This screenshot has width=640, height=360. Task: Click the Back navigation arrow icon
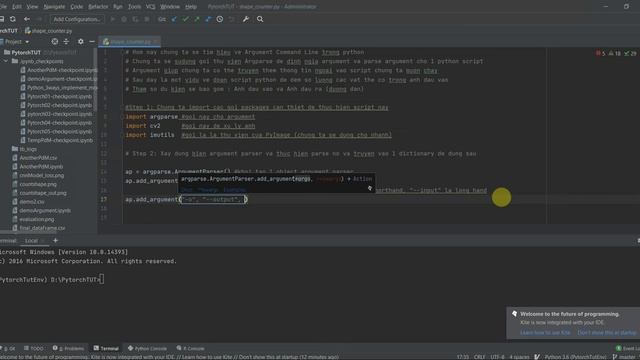point(27,19)
